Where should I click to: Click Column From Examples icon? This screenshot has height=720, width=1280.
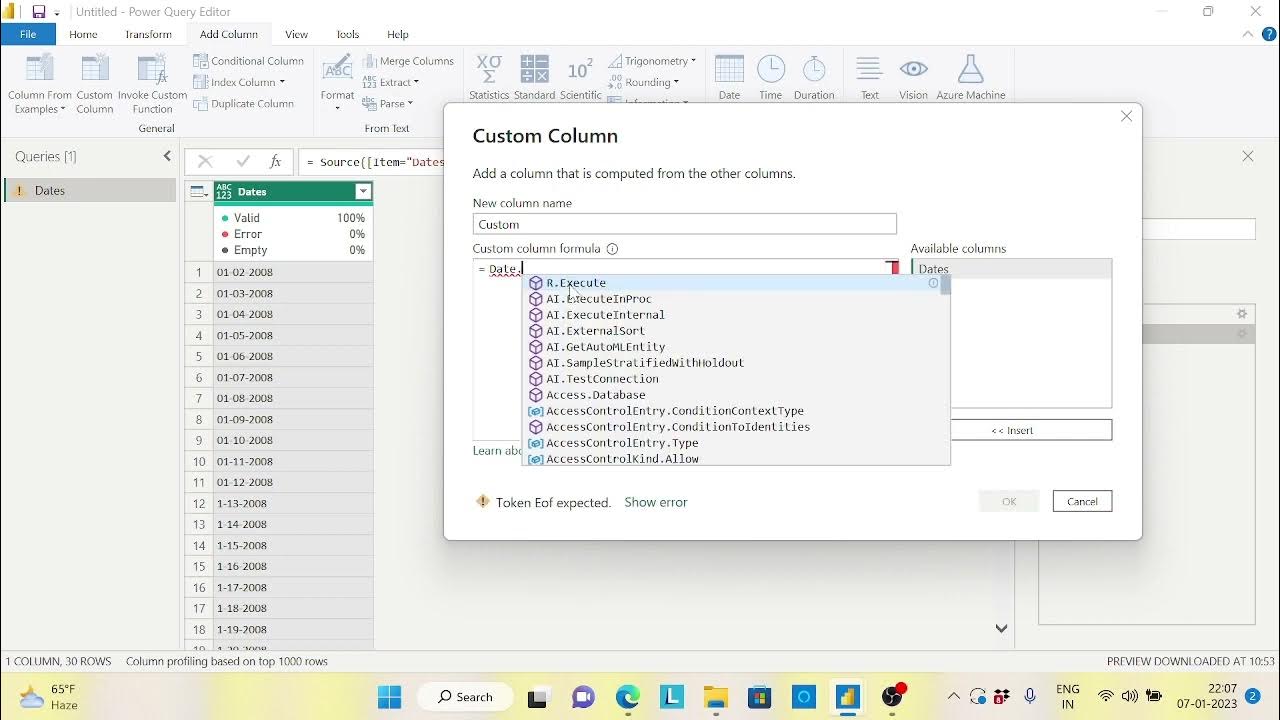coord(39,70)
